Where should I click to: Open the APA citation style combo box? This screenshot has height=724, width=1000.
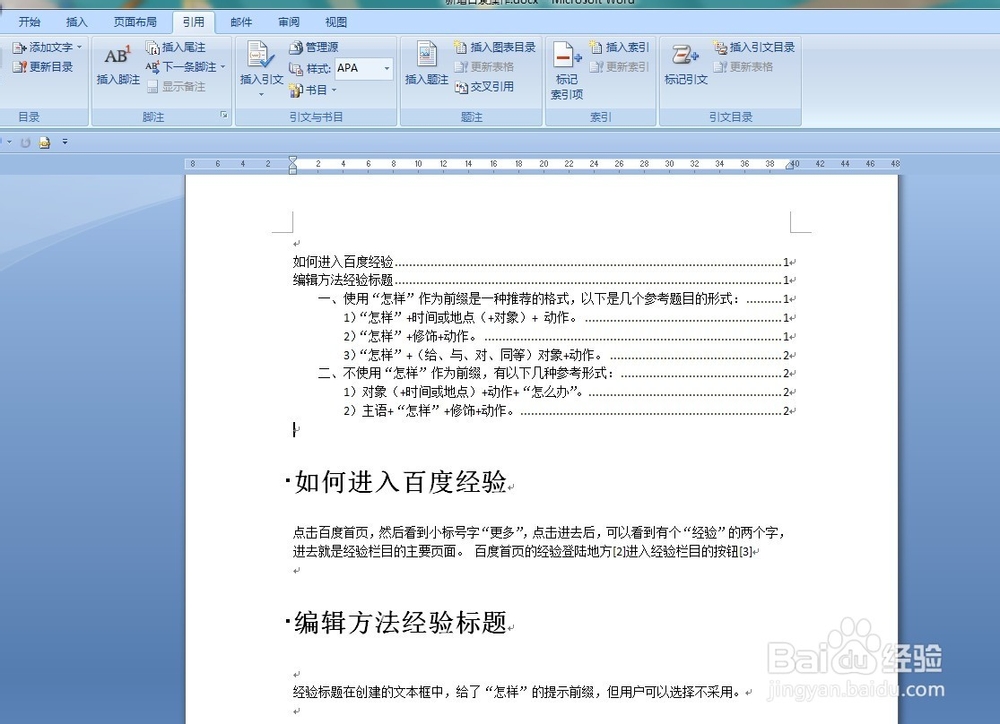point(364,68)
